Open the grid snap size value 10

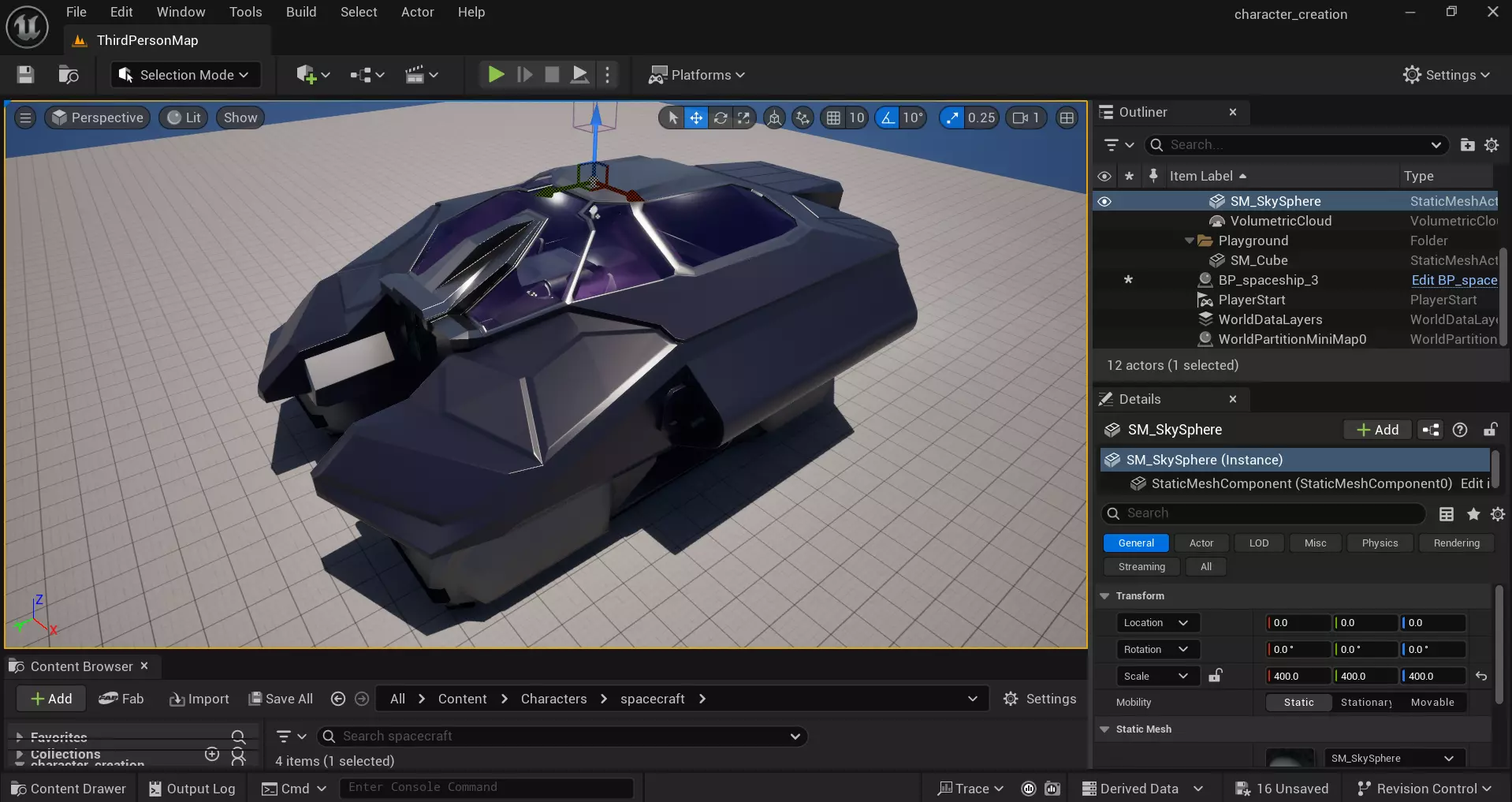[x=856, y=118]
